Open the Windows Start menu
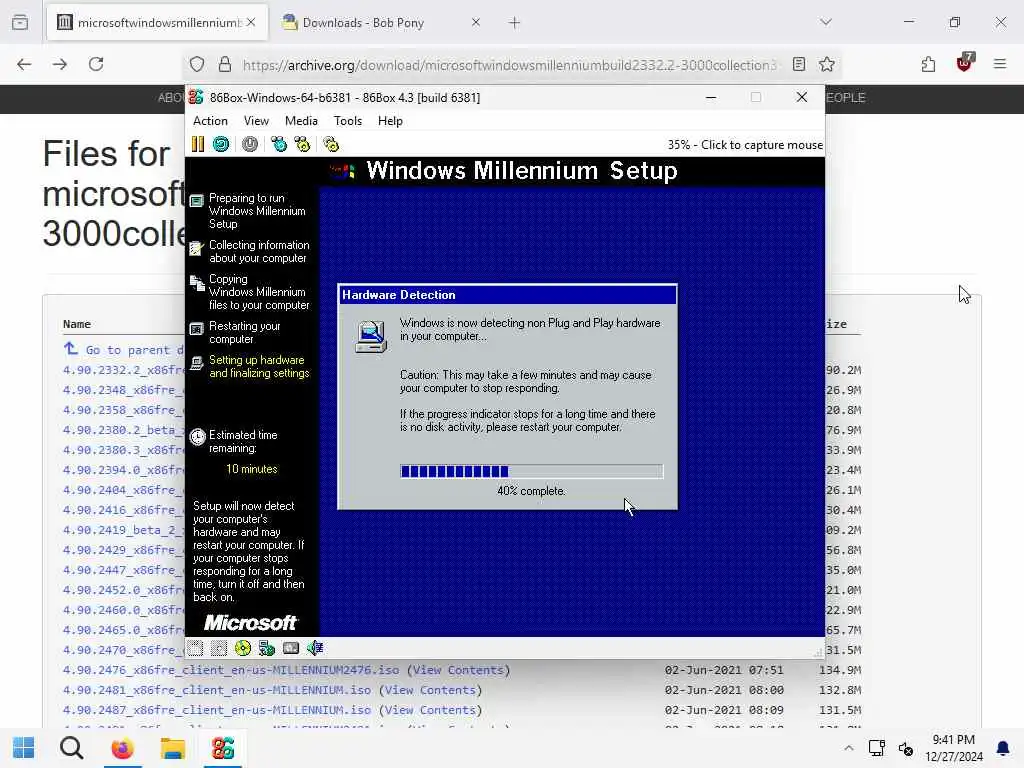Image resolution: width=1024 pixels, height=768 pixels. tap(24, 748)
